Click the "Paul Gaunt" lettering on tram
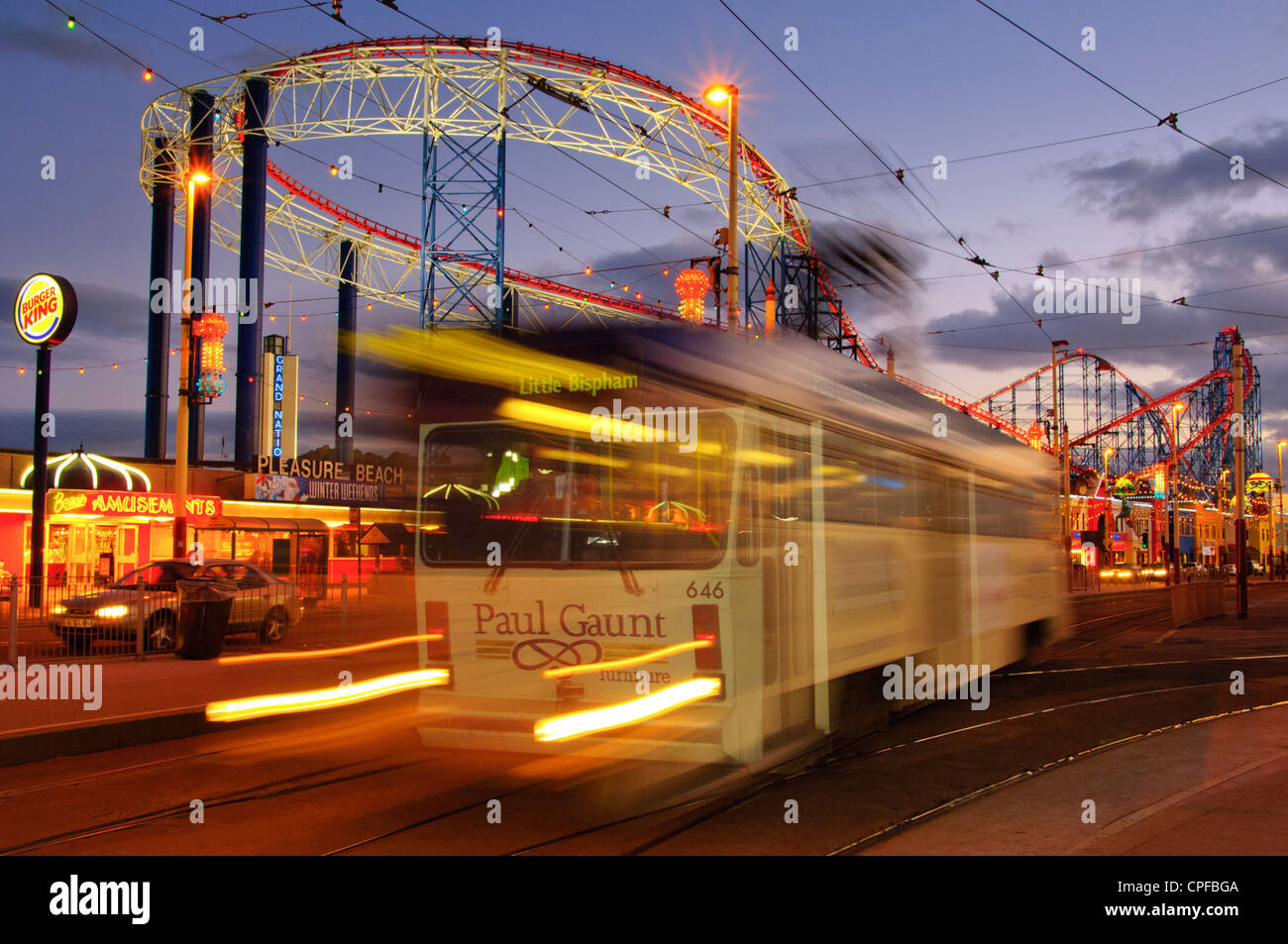1288x944 pixels. [x=569, y=621]
